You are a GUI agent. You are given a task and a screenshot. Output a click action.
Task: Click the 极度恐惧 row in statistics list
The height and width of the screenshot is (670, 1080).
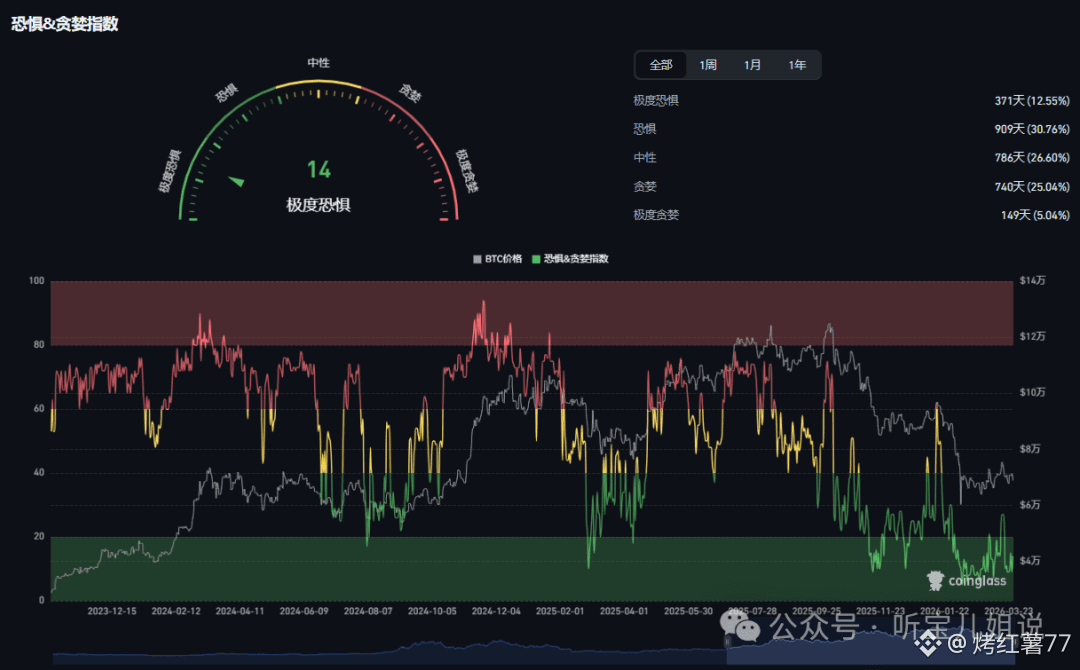tap(851, 101)
